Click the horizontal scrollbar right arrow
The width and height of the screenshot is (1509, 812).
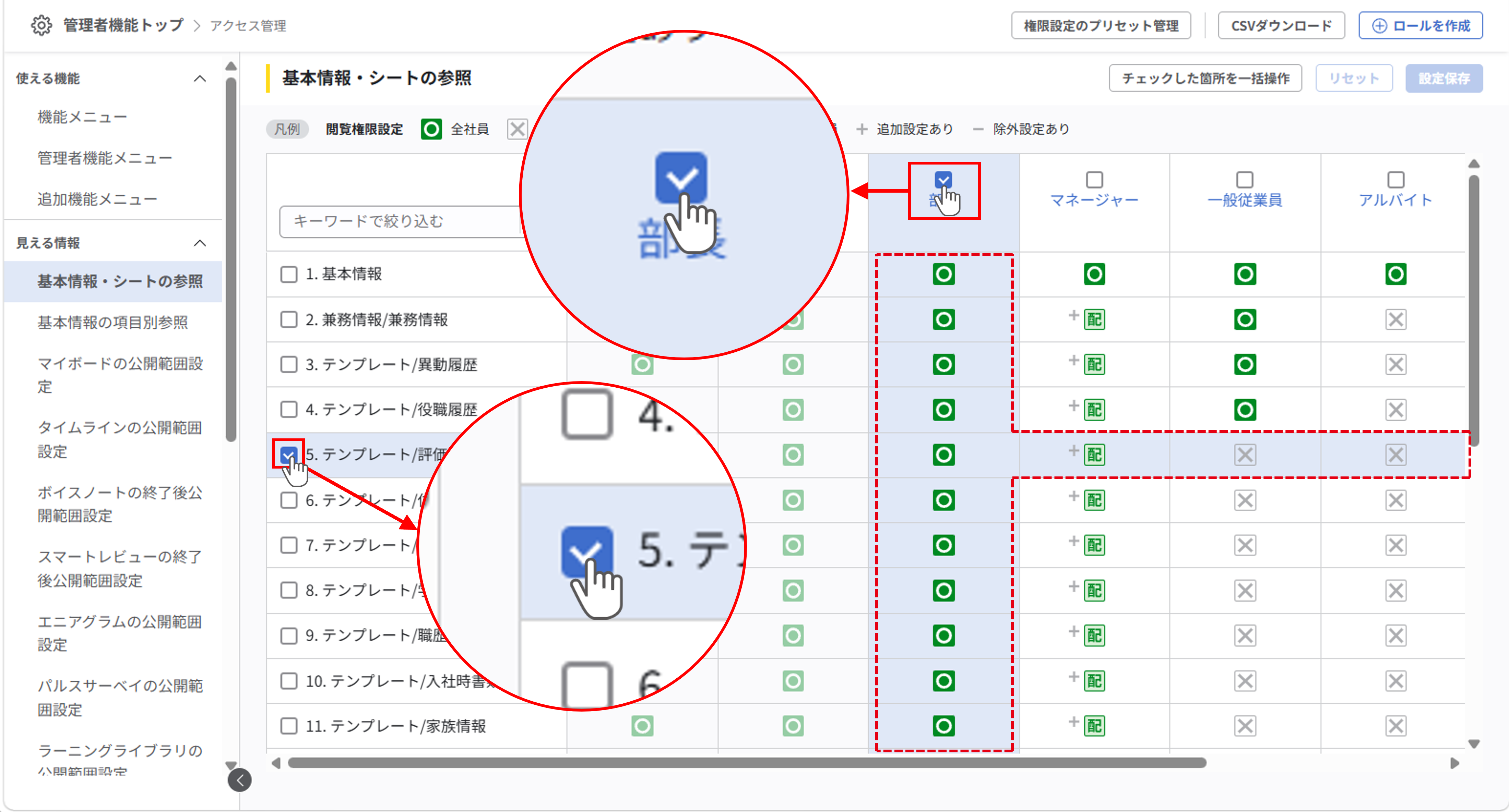pyautogui.click(x=1455, y=763)
